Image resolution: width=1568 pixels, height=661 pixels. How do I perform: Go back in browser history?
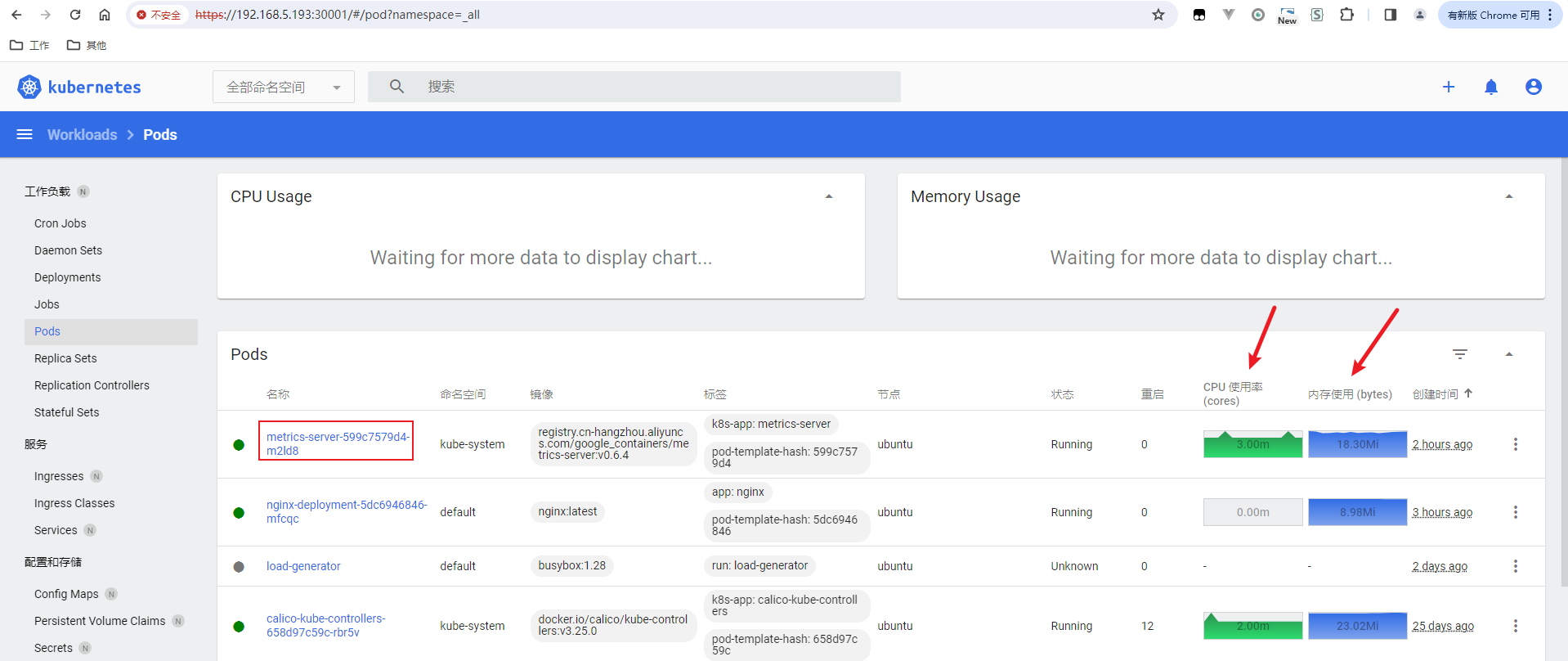point(16,15)
